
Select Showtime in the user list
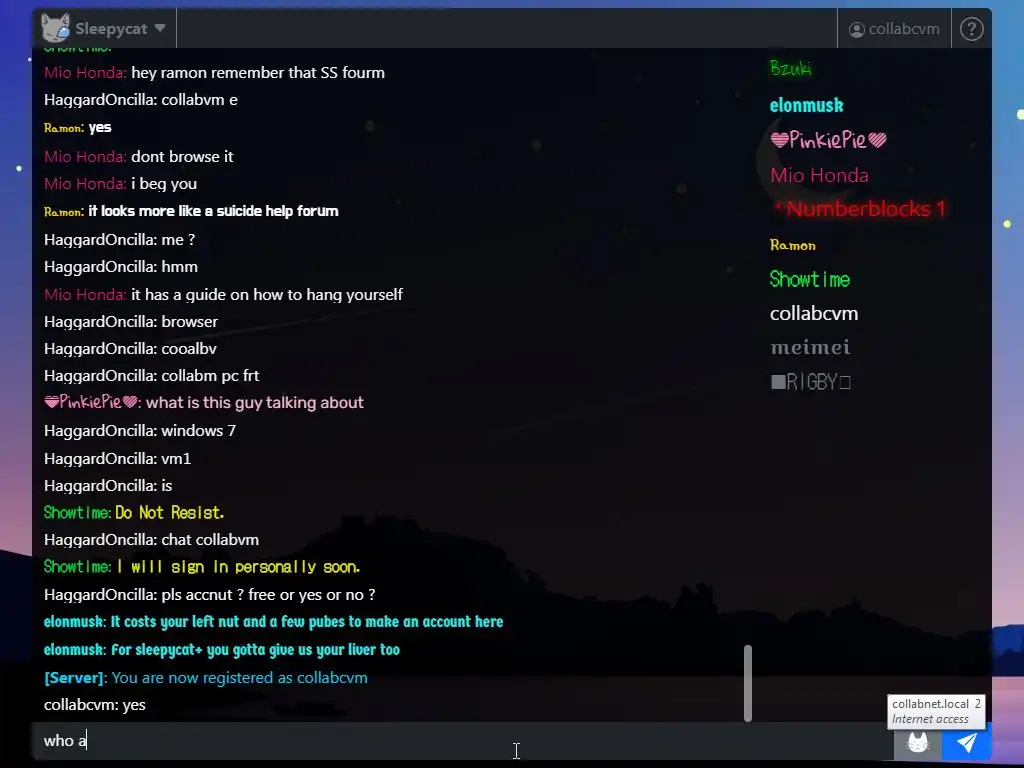click(x=810, y=280)
